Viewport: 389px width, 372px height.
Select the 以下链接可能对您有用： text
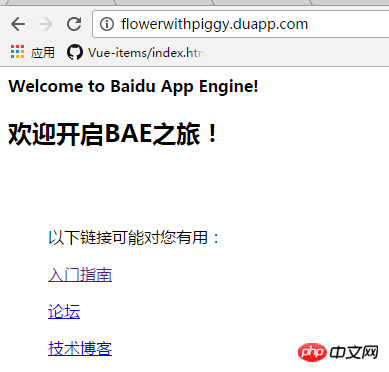134,238
